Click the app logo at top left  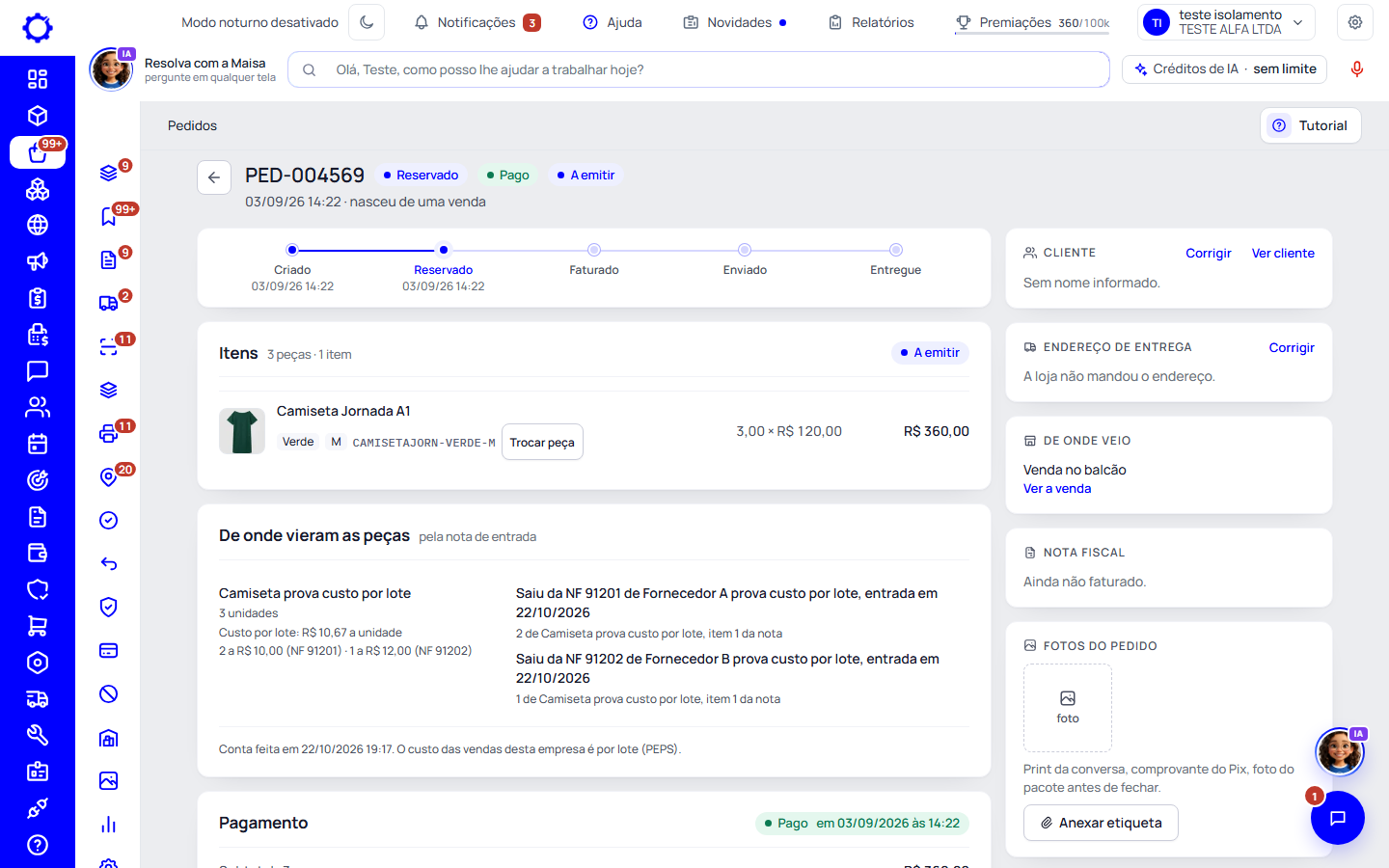click(x=38, y=28)
